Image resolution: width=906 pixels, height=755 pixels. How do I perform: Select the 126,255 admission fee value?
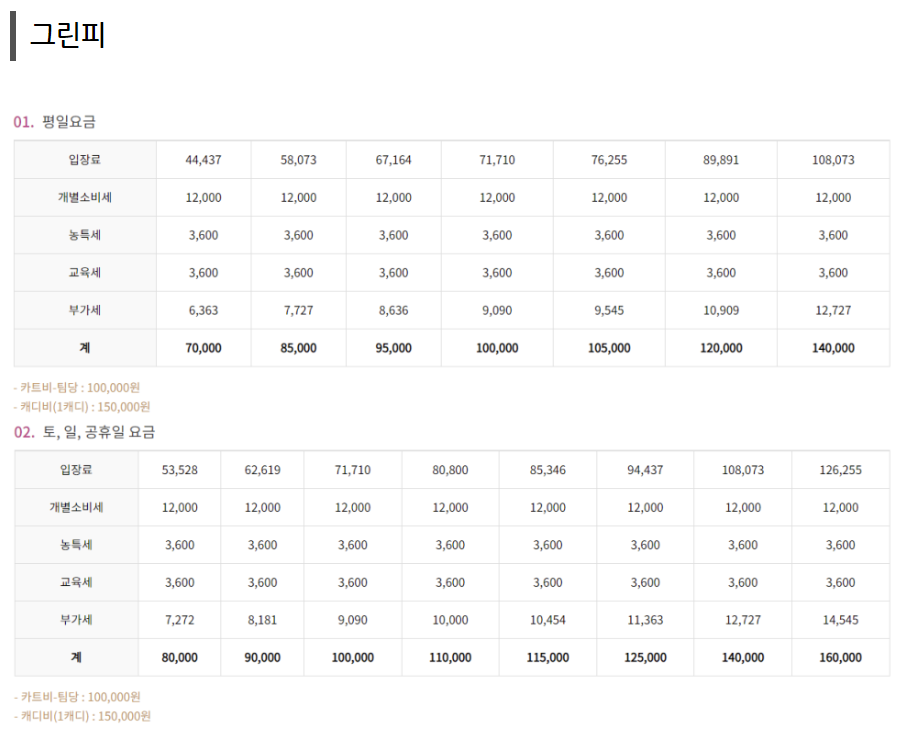click(x=841, y=470)
